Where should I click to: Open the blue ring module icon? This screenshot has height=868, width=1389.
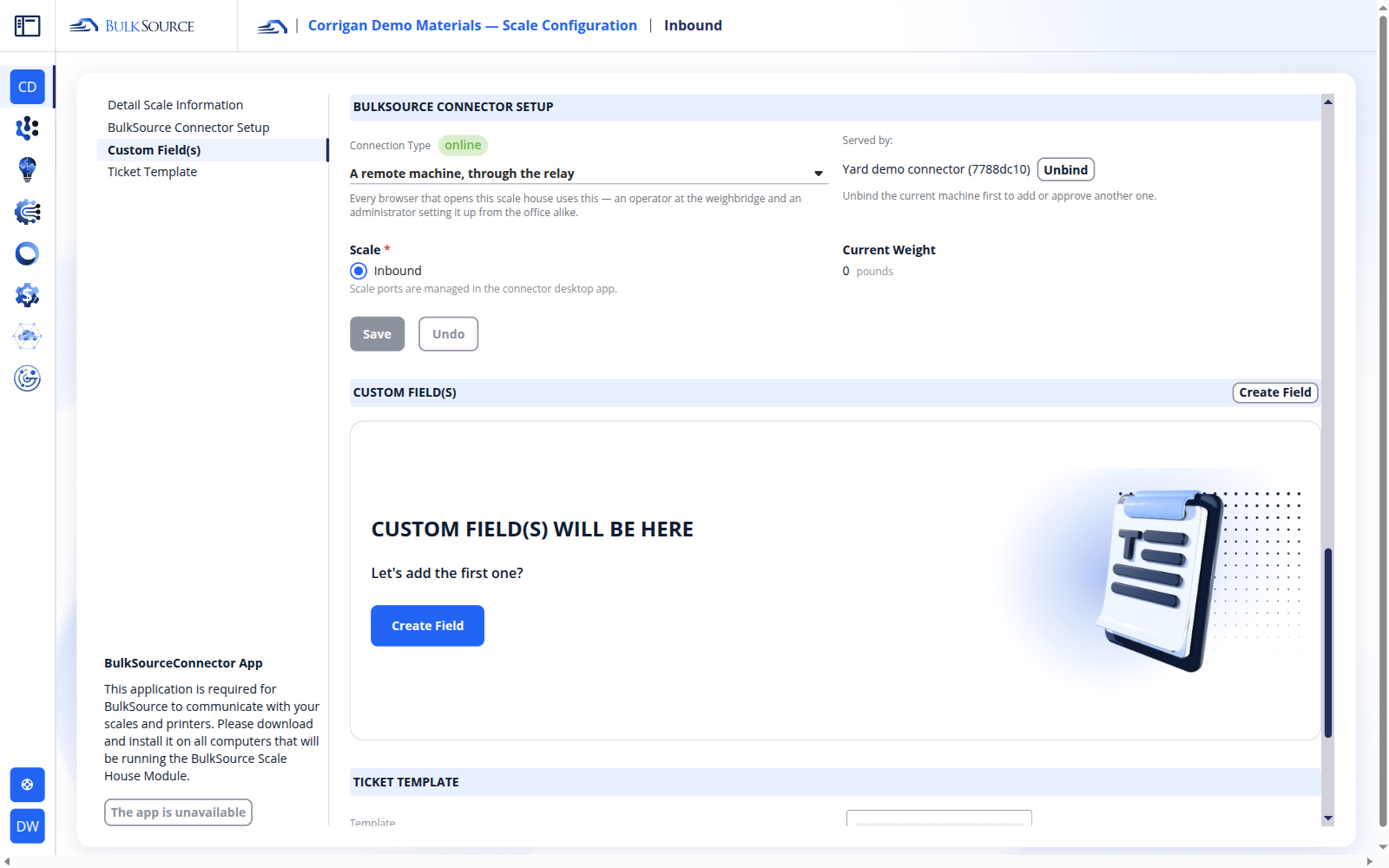(28, 253)
